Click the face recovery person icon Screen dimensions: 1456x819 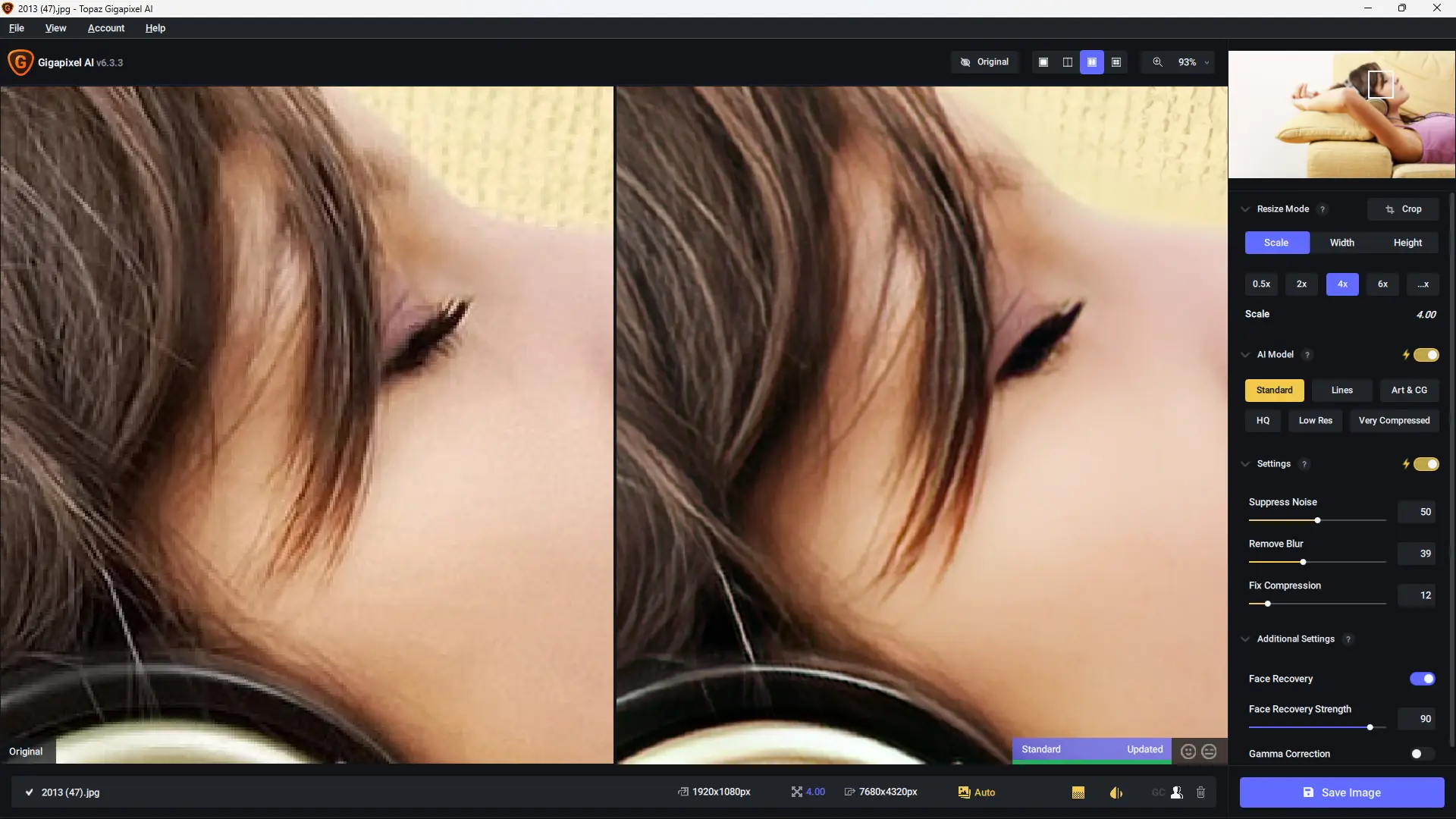[1177, 792]
